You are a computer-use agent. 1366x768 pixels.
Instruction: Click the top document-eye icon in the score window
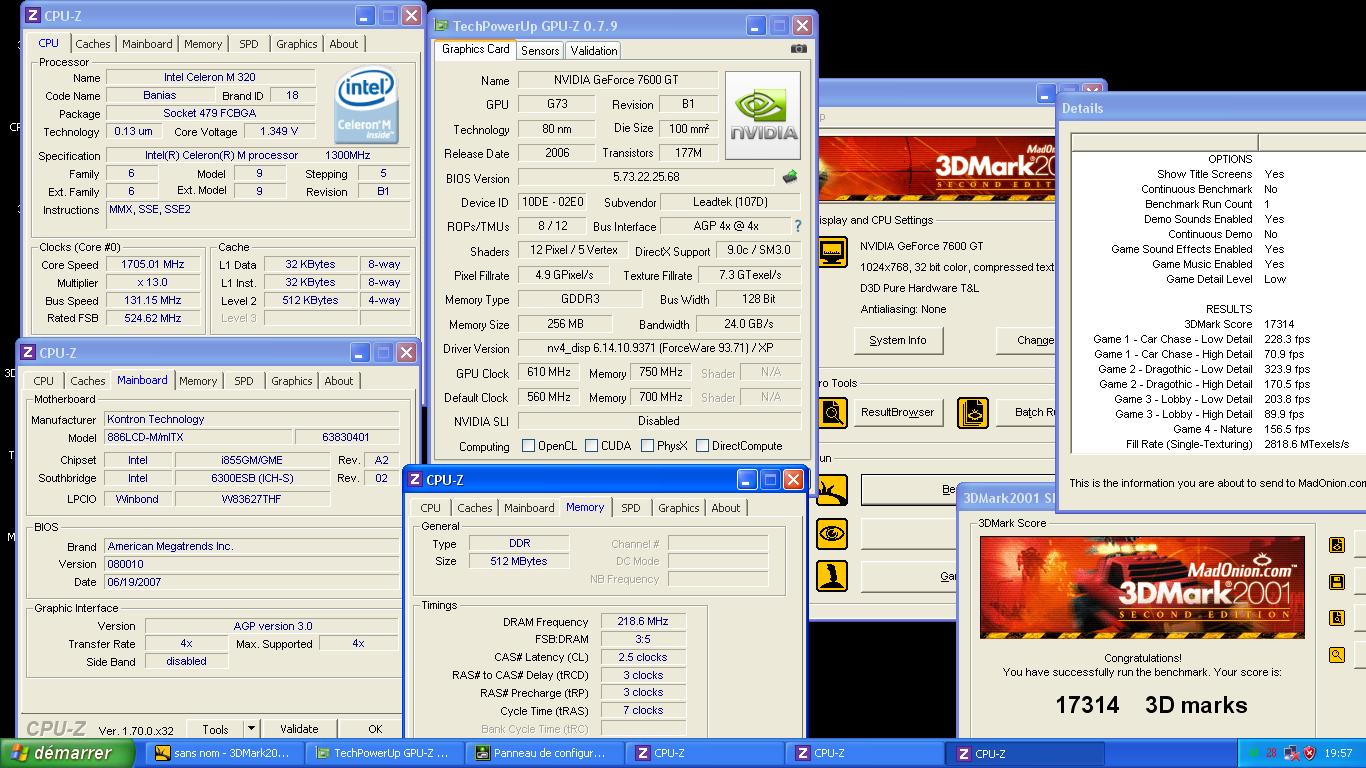click(x=1337, y=545)
